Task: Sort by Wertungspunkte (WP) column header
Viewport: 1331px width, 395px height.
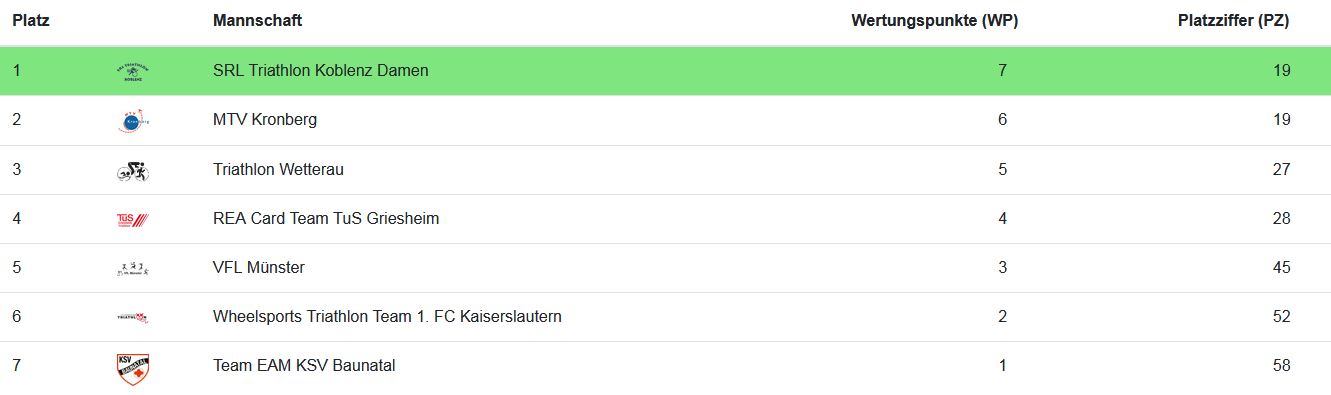Action: (x=934, y=20)
